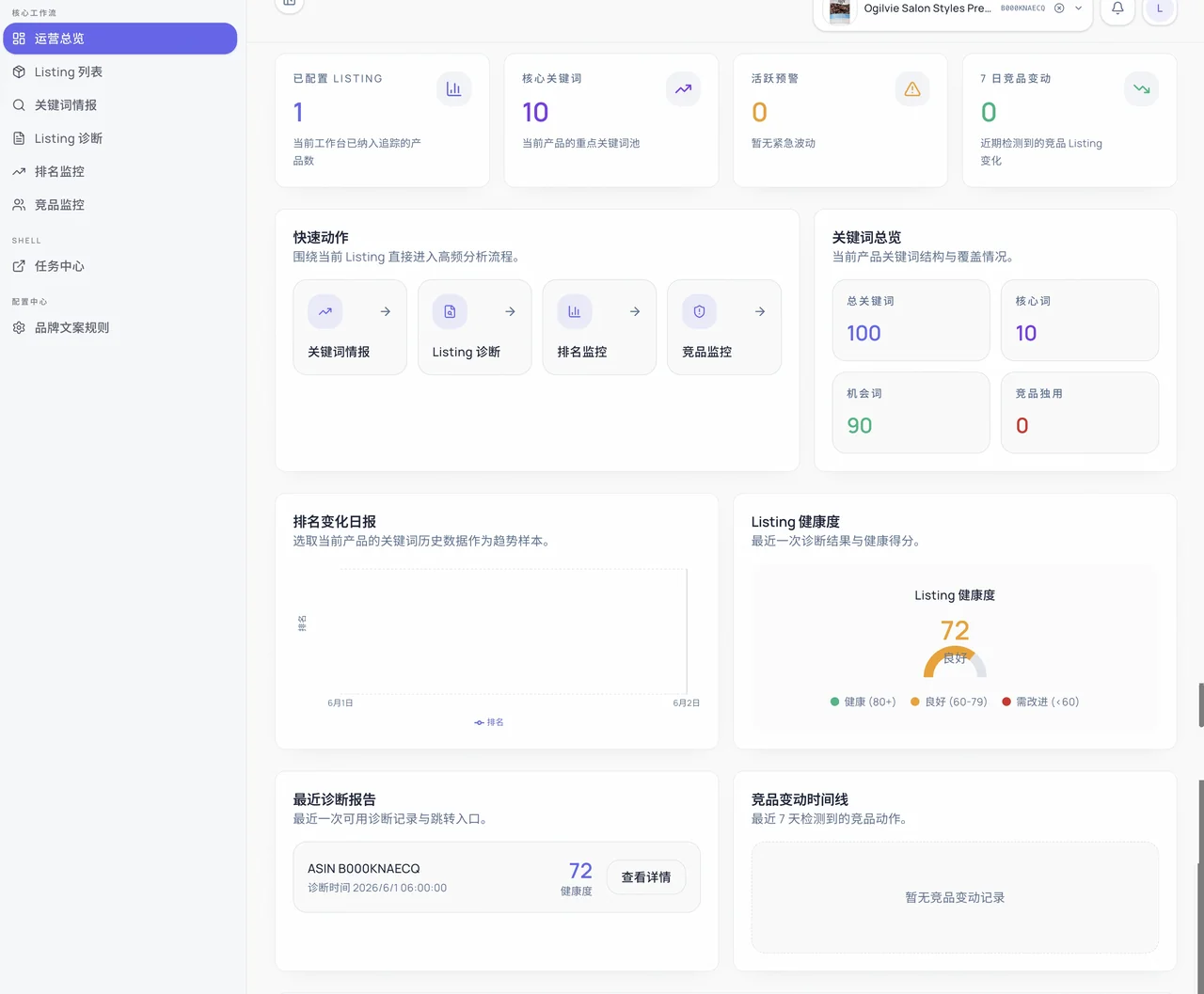Open 运营总览 in the sidebar

pos(120,39)
